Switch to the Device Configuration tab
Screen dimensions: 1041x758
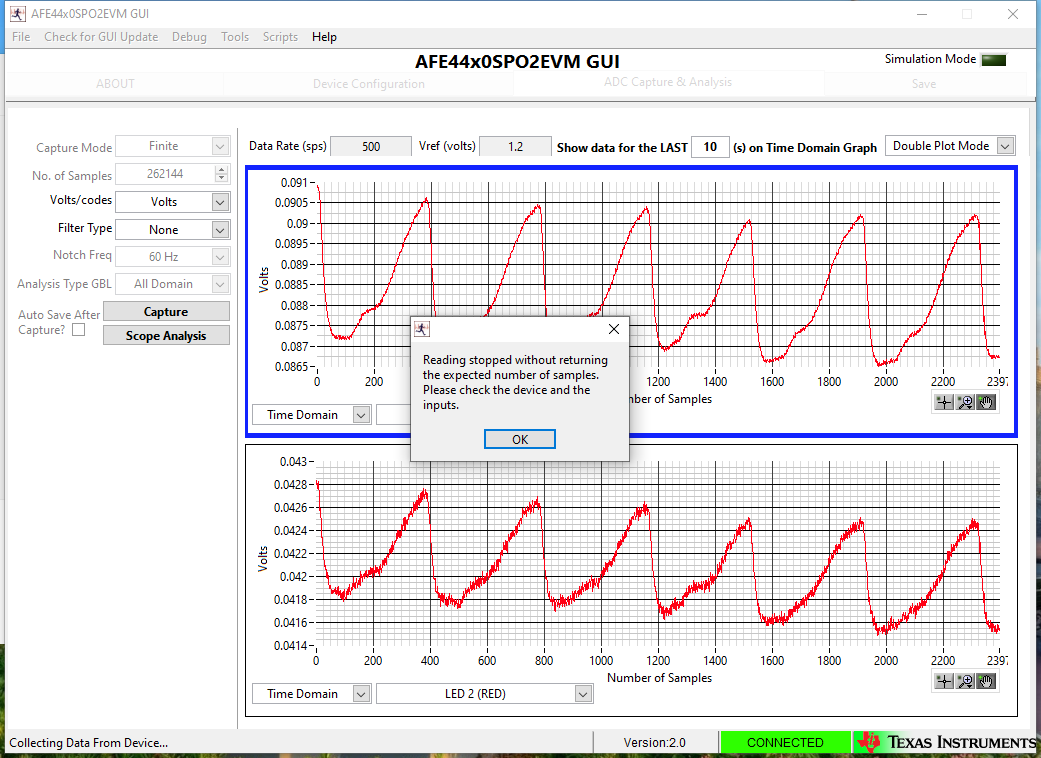tap(368, 84)
